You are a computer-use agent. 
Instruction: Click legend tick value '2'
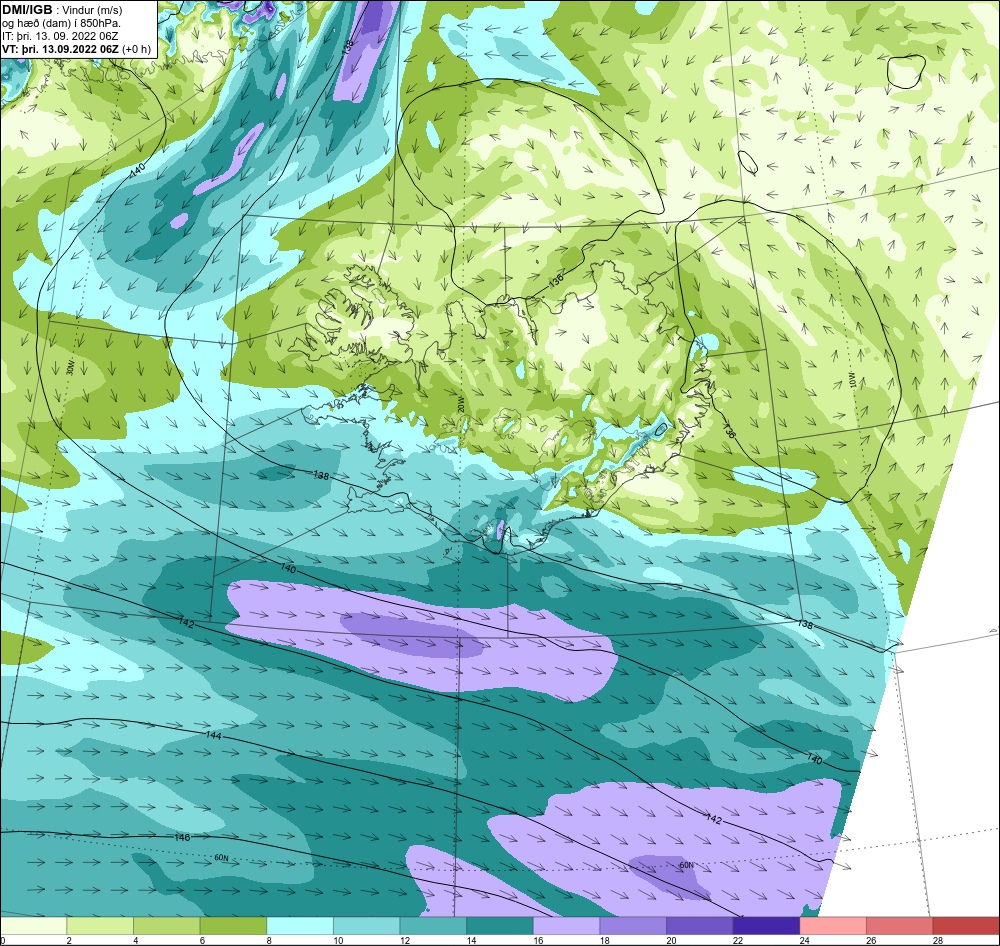[x=68, y=940]
